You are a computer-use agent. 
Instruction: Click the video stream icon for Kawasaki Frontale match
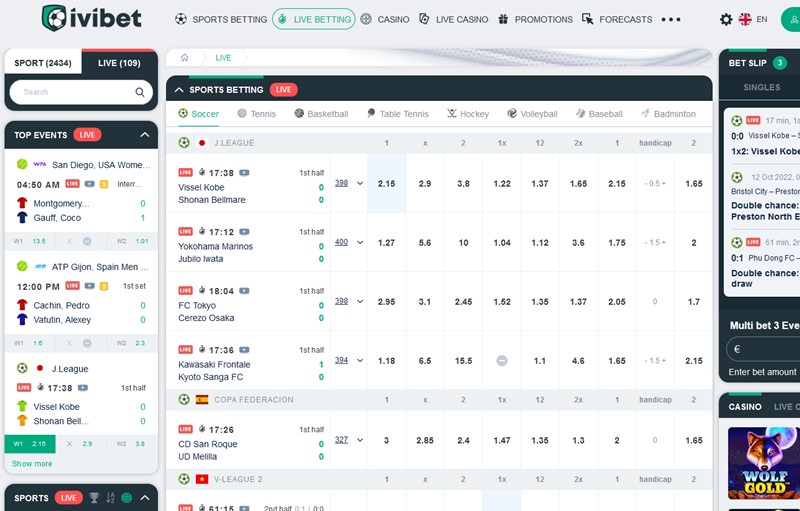(x=244, y=350)
